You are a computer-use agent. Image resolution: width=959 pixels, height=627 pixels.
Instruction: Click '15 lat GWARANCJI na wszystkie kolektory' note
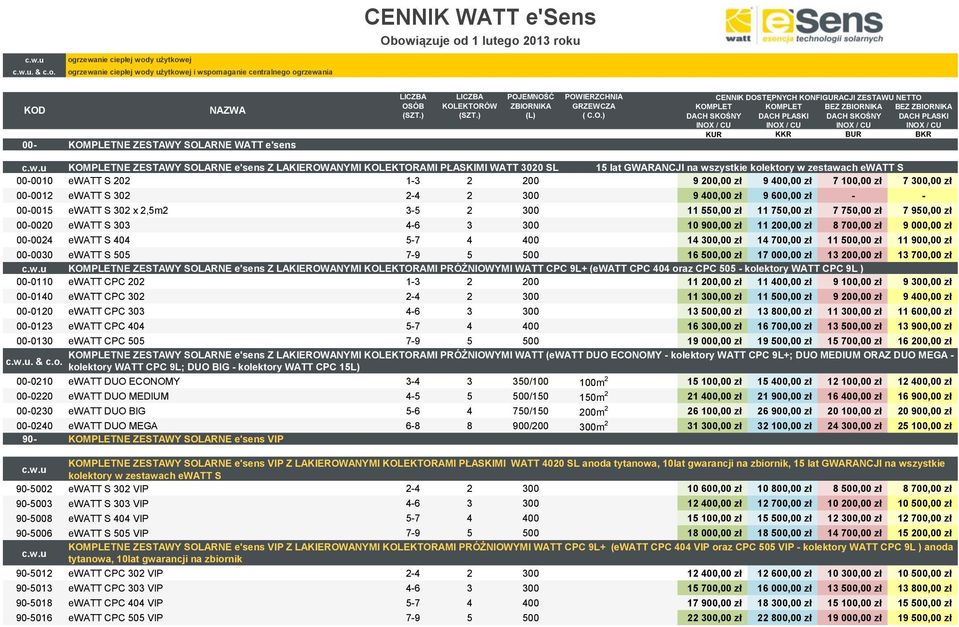(x=750, y=168)
